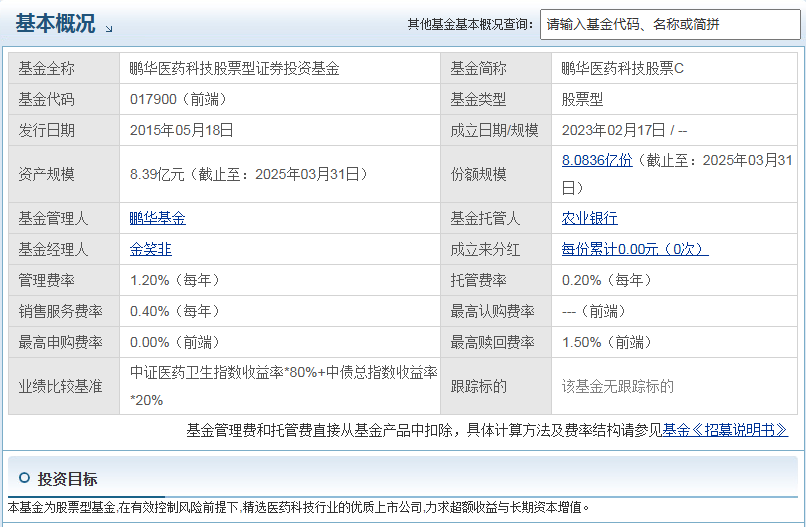Image resolution: width=806 pixels, height=527 pixels.
Task: Click the 业绩比较基准 label cell
Action: 64,386
